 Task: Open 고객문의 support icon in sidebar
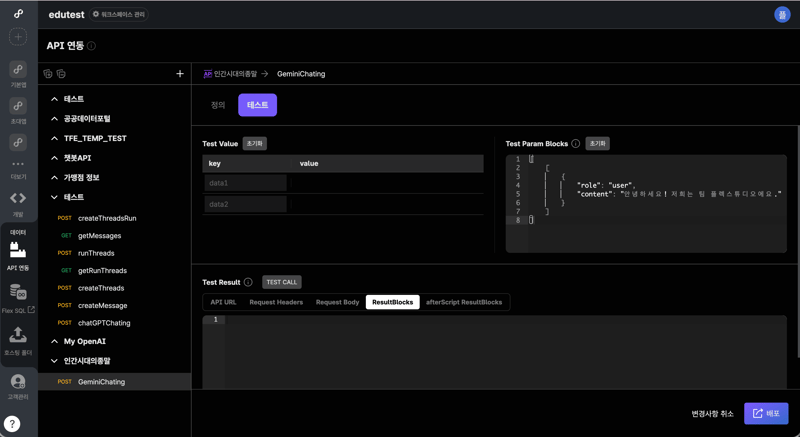click(x=18, y=381)
